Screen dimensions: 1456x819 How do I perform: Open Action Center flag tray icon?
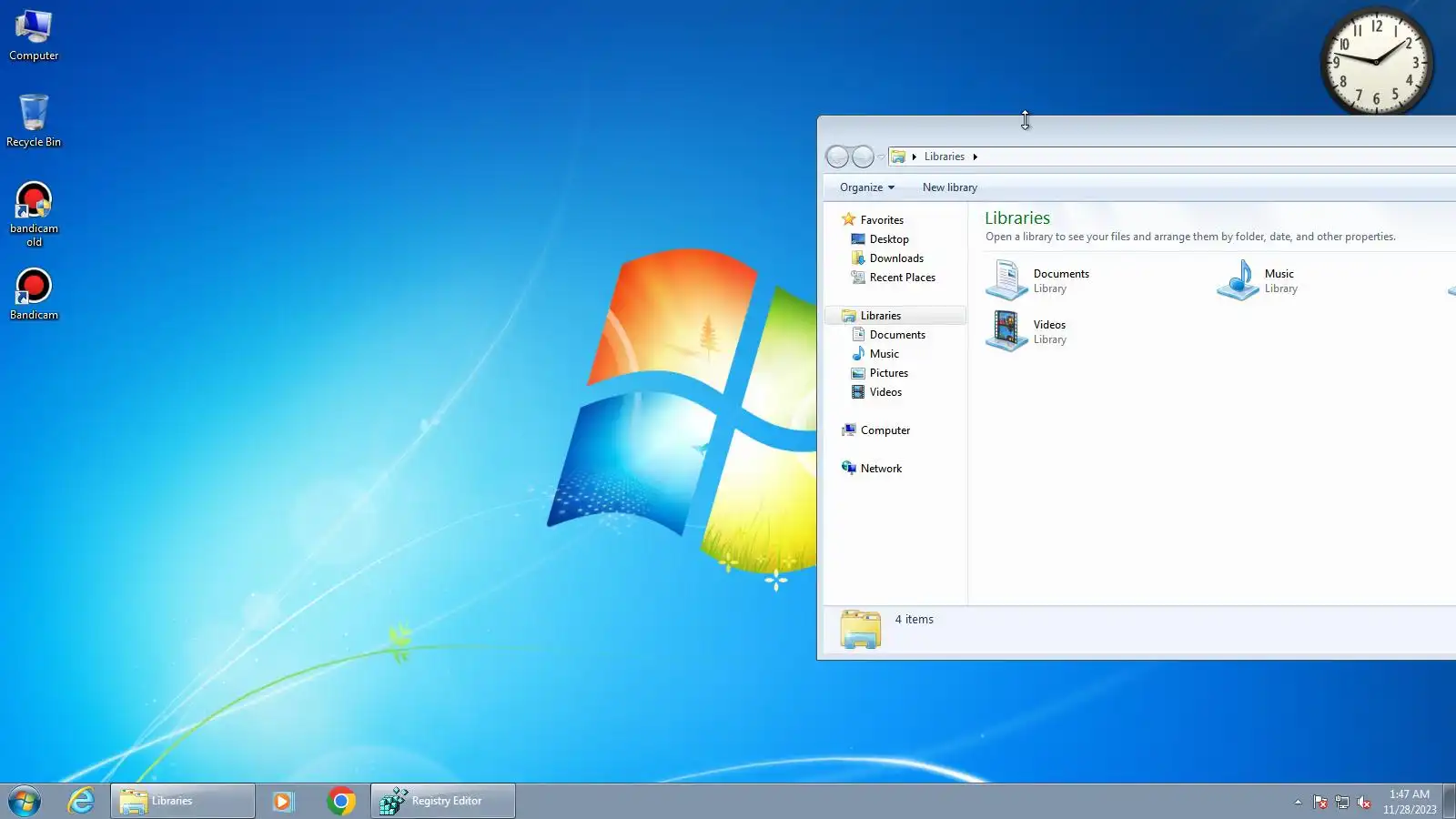pyautogui.click(x=1320, y=802)
